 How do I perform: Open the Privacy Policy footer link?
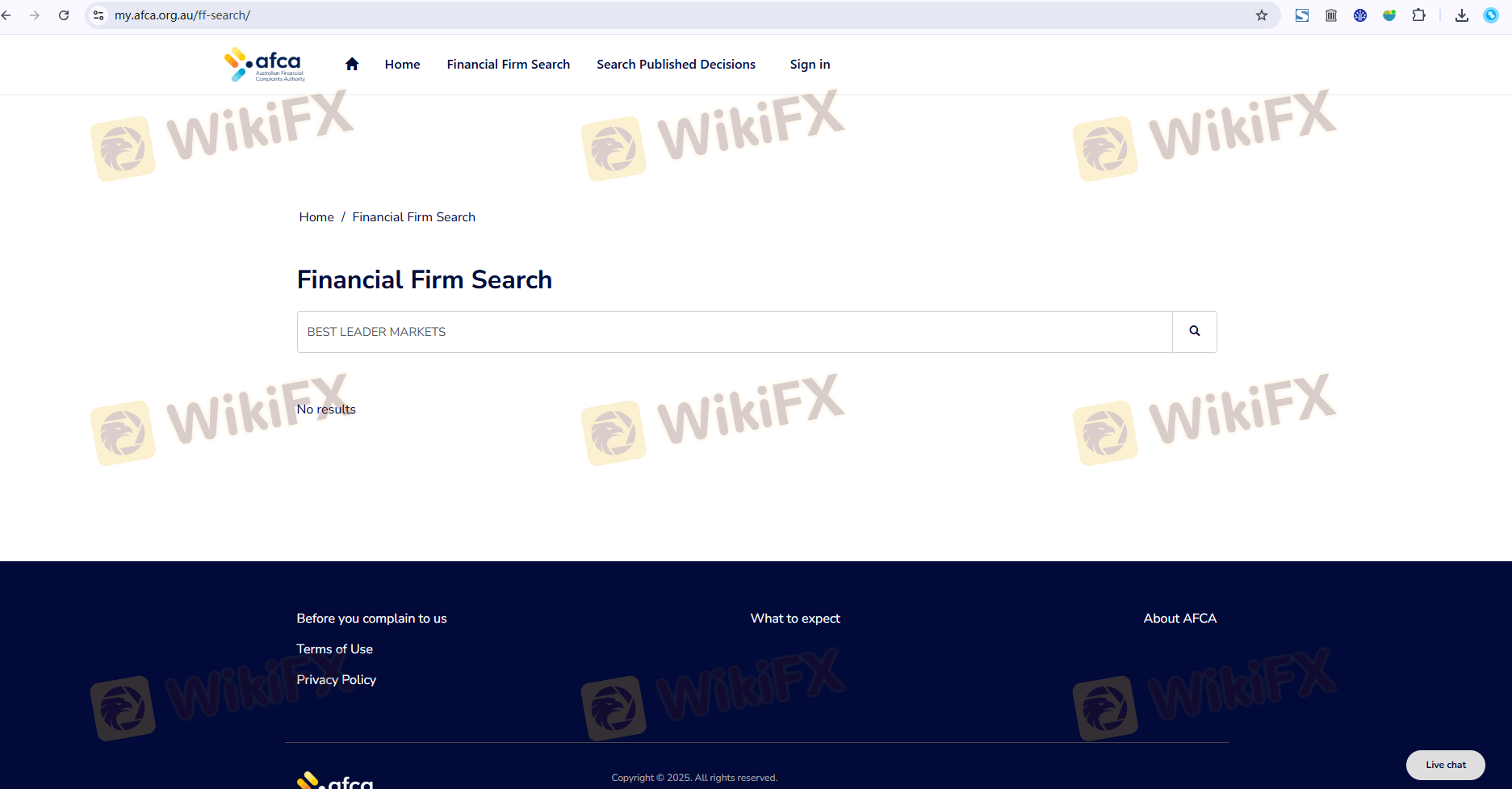click(x=336, y=680)
